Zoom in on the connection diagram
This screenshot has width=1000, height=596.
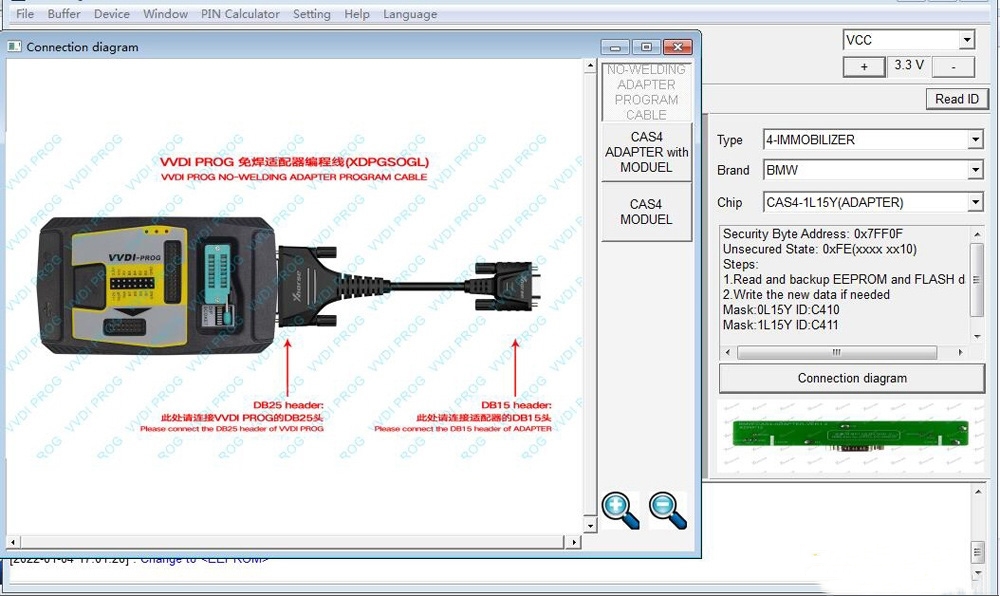[x=620, y=510]
